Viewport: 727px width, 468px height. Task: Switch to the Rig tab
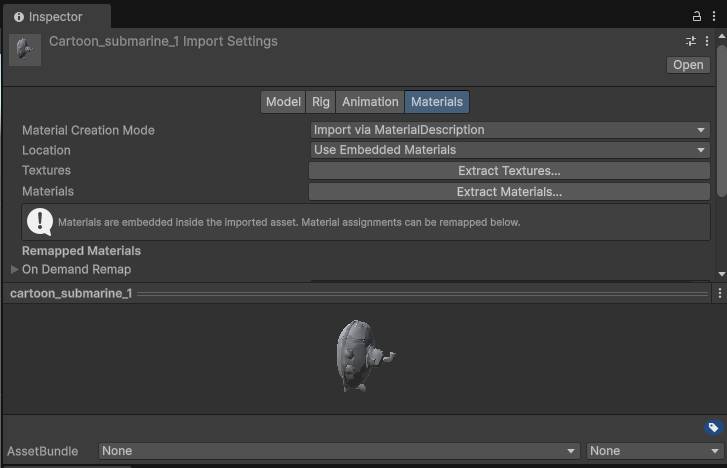320,102
